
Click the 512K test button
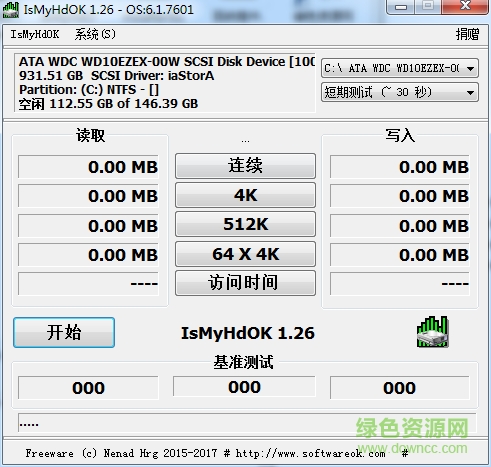coord(245,224)
